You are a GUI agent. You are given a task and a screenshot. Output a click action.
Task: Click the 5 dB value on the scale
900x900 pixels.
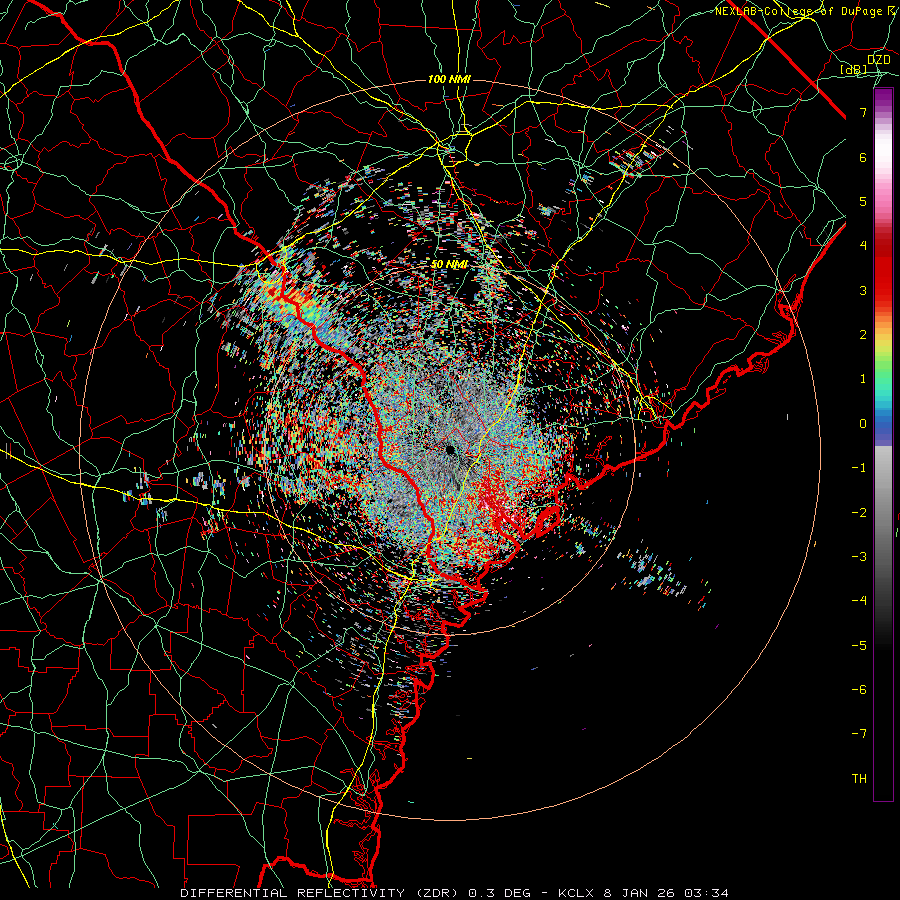point(863,201)
